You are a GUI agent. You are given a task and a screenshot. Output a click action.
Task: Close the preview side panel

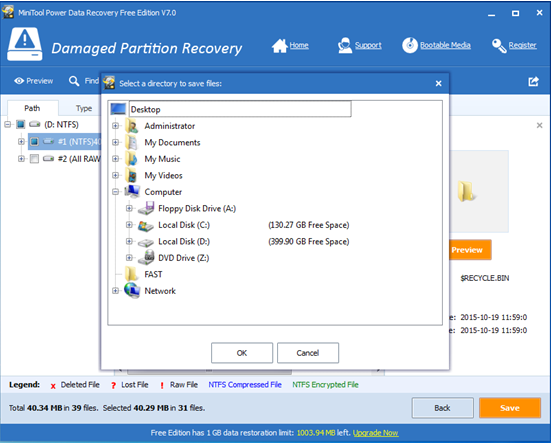[539, 125]
